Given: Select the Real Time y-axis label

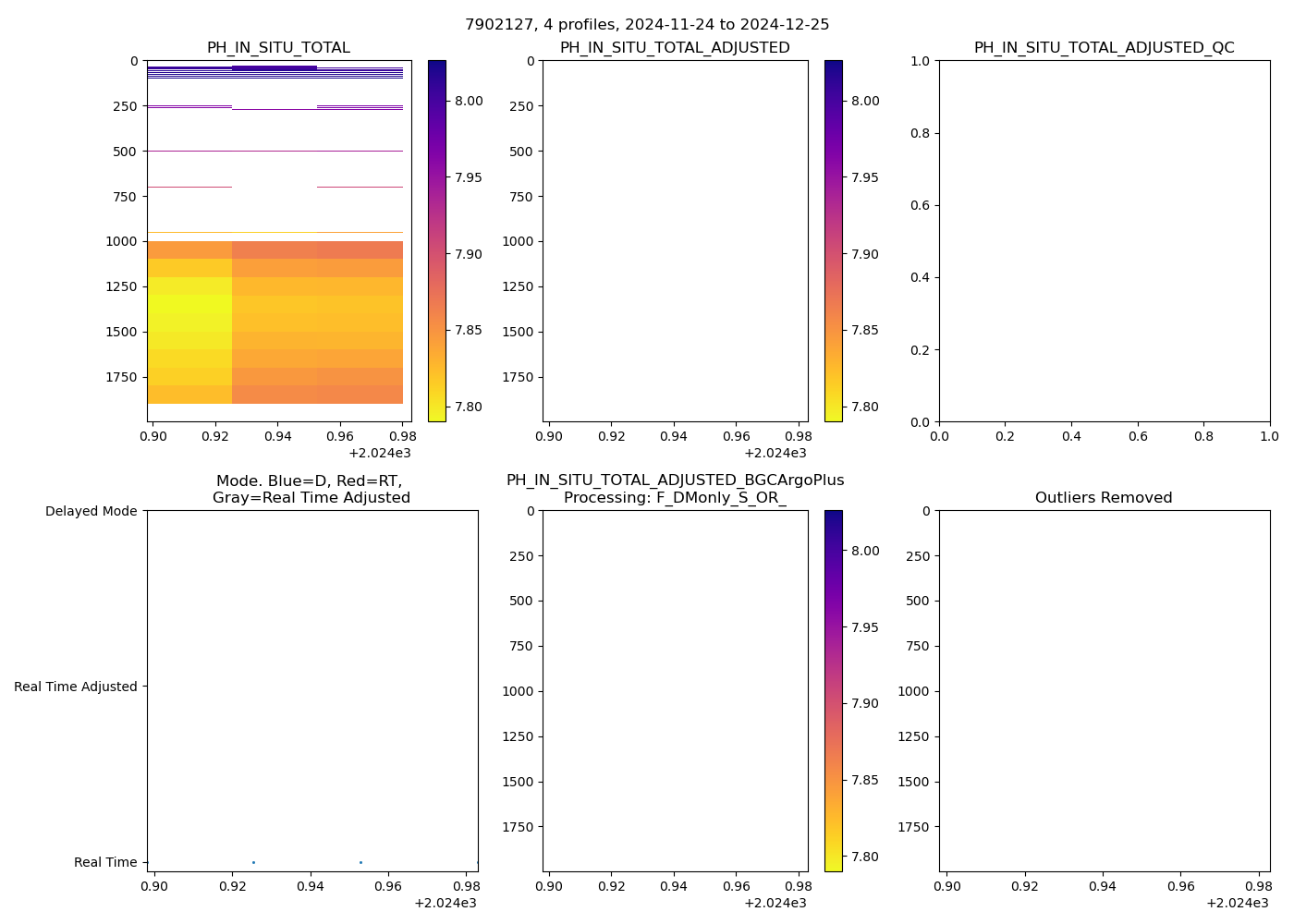Looking at the screenshot, I should pyautogui.click(x=105, y=862).
